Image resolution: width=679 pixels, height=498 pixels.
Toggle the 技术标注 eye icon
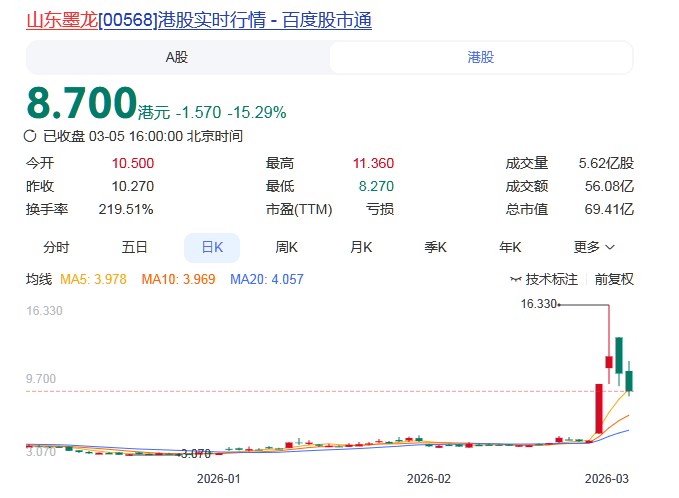pyautogui.click(x=516, y=279)
